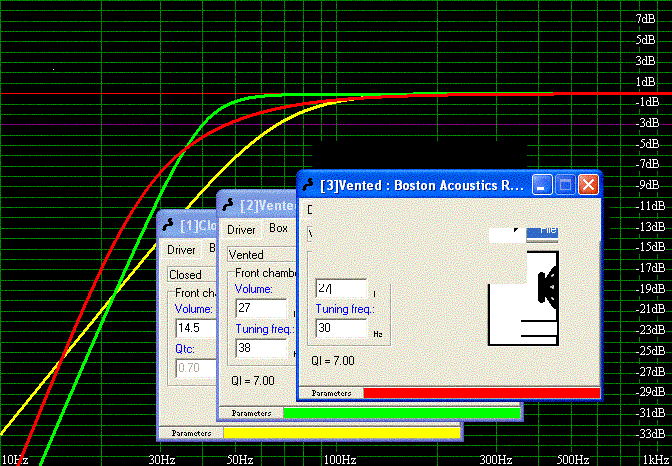This screenshot has height=466, width=672.
Task: Maximize the [3]Vented Boston Acoustics window
Action: [x=565, y=185]
